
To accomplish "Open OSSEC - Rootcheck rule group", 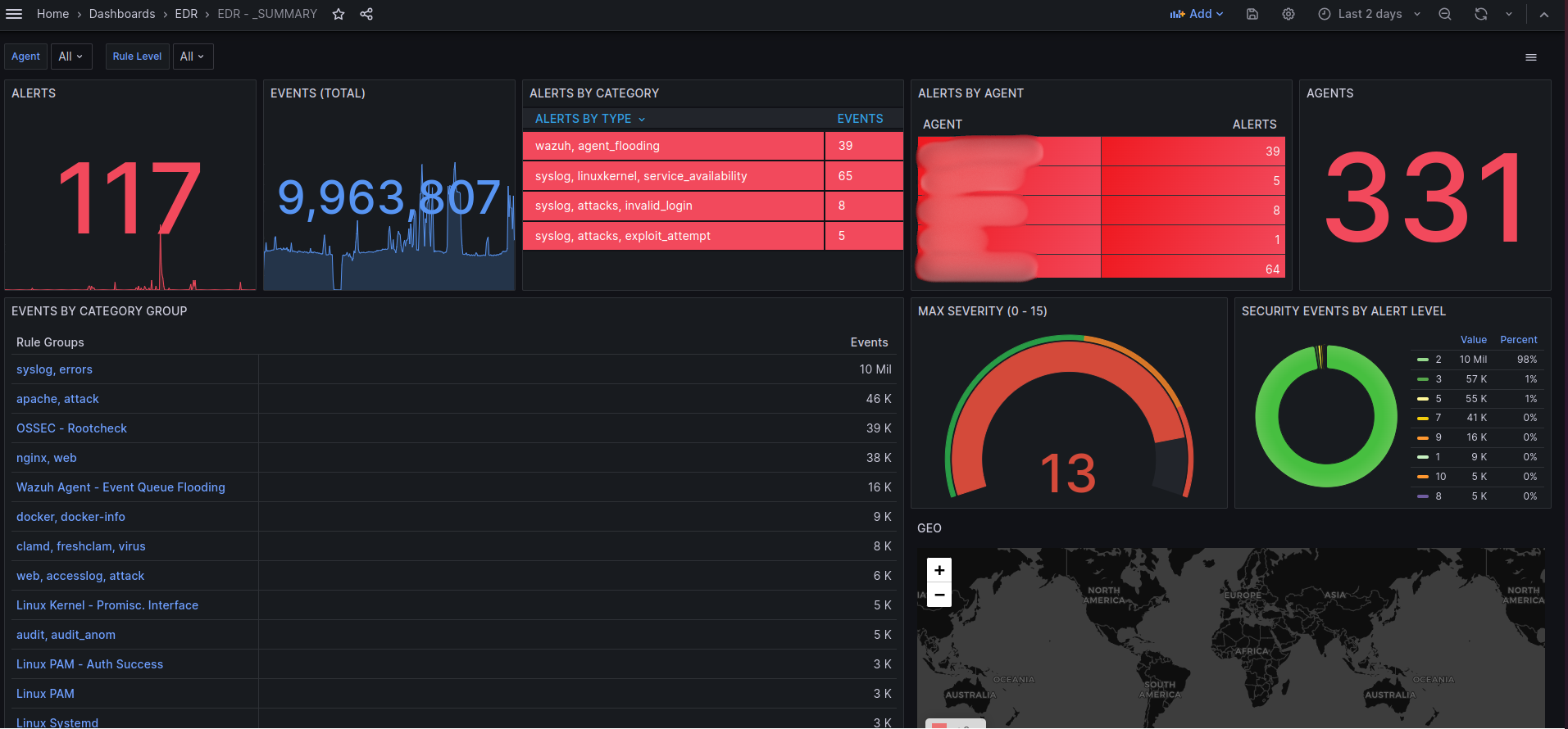I will tap(71, 428).
